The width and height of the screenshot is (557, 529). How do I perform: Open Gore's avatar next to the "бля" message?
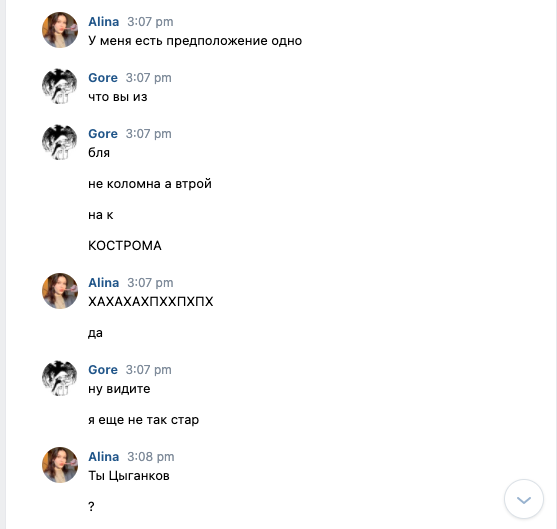pyautogui.click(x=60, y=142)
